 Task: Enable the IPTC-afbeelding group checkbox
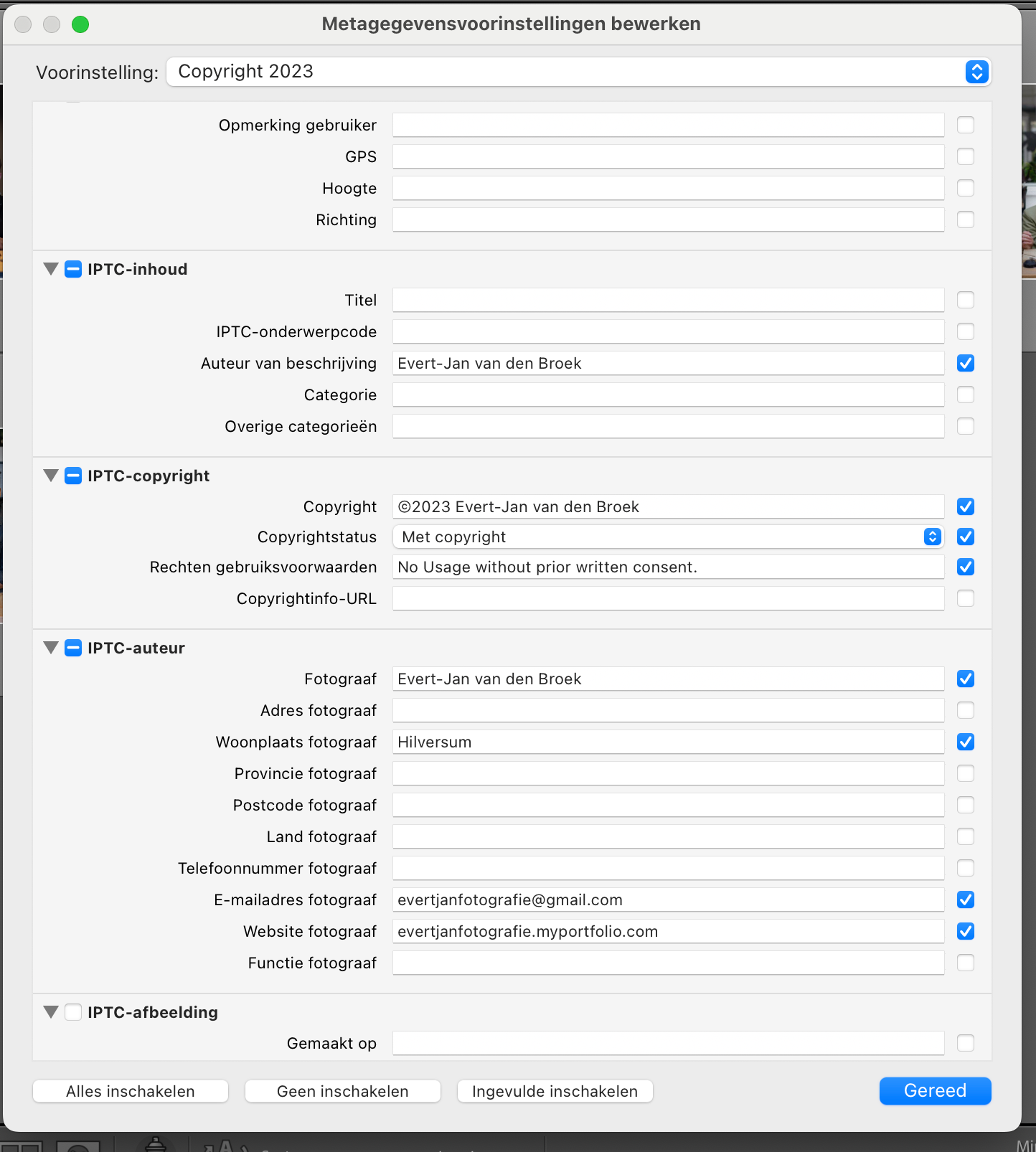click(73, 1012)
